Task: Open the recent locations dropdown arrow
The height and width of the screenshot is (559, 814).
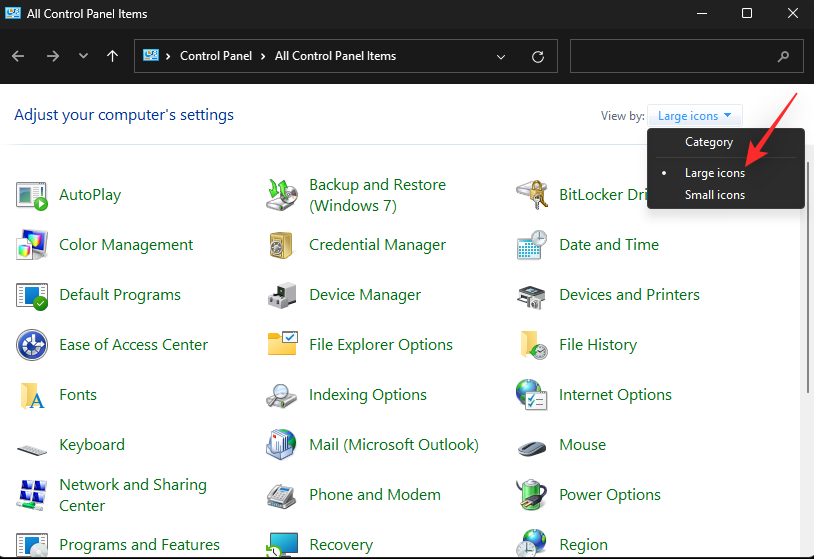Action: coord(83,57)
